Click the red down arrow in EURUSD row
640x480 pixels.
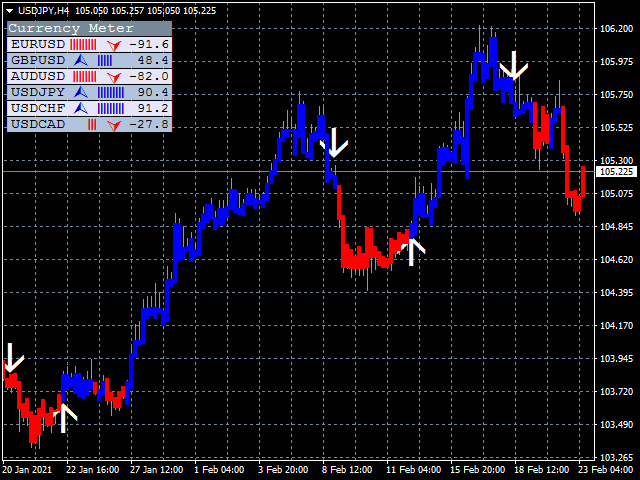[115, 45]
